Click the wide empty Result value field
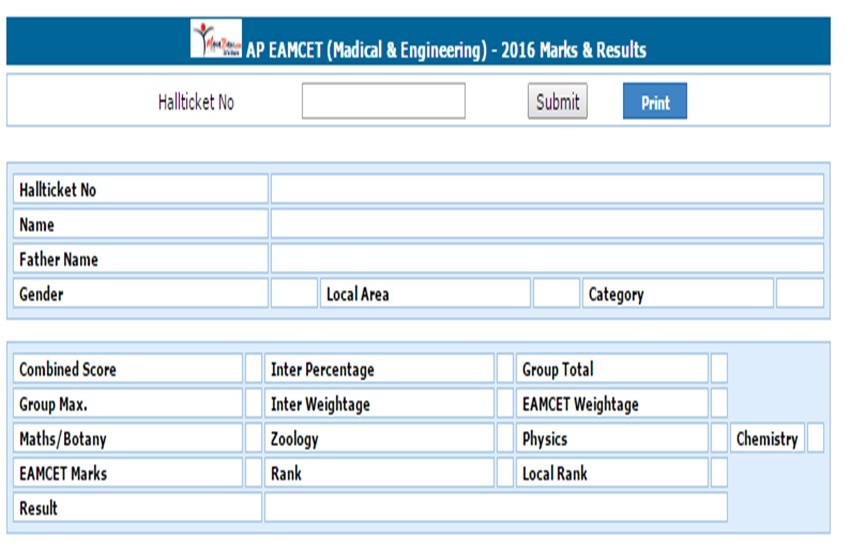 (495, 508)
